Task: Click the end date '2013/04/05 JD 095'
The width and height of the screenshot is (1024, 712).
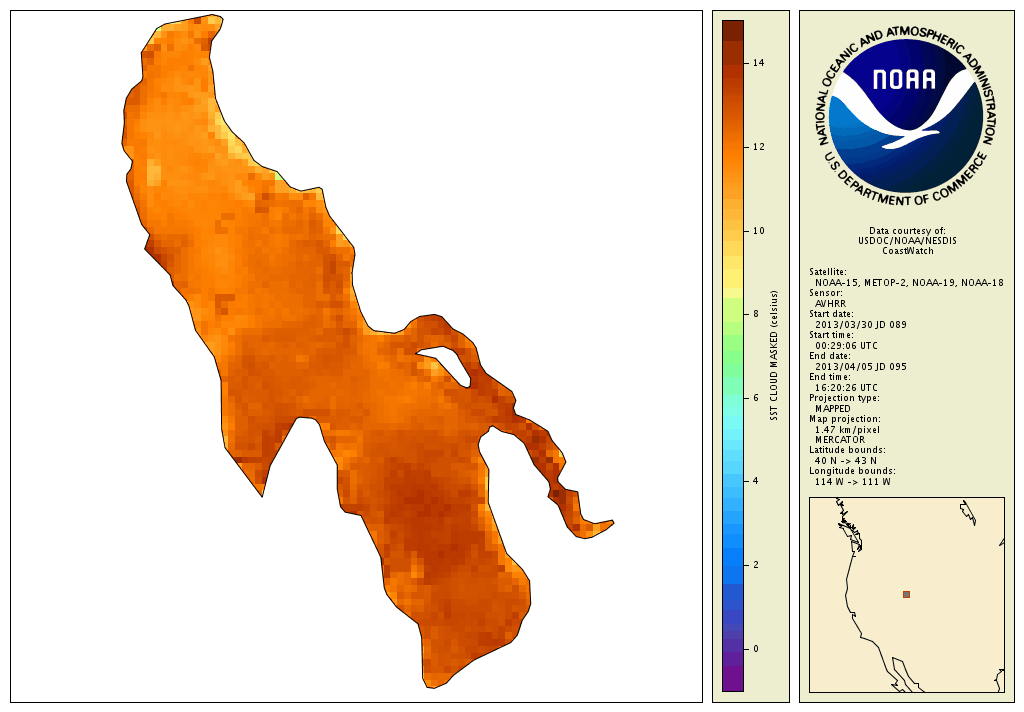Action: point(861,366)
